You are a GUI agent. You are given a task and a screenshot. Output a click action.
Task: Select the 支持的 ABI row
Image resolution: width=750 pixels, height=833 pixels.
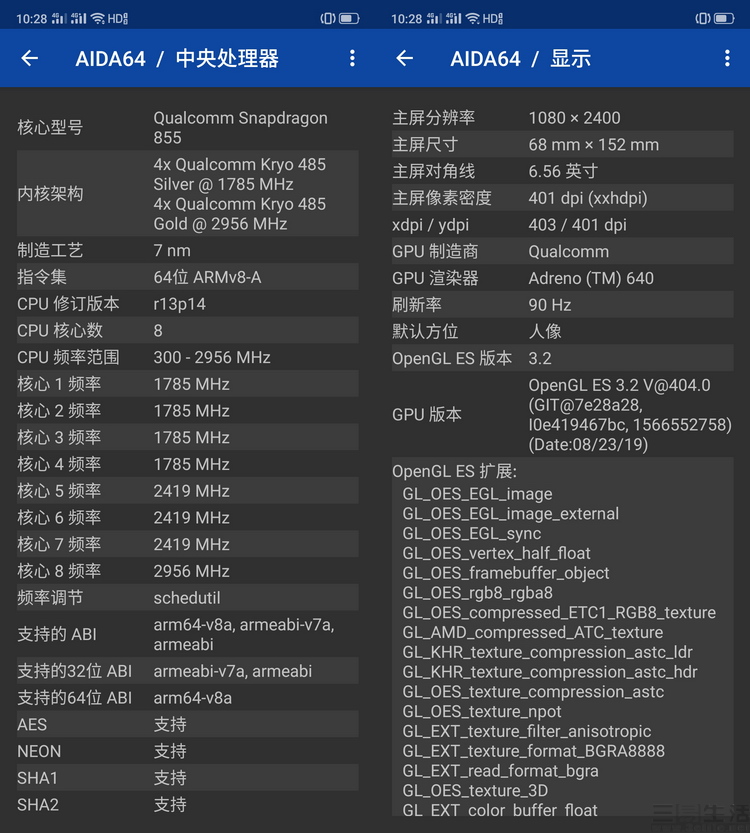pos(188,634)
